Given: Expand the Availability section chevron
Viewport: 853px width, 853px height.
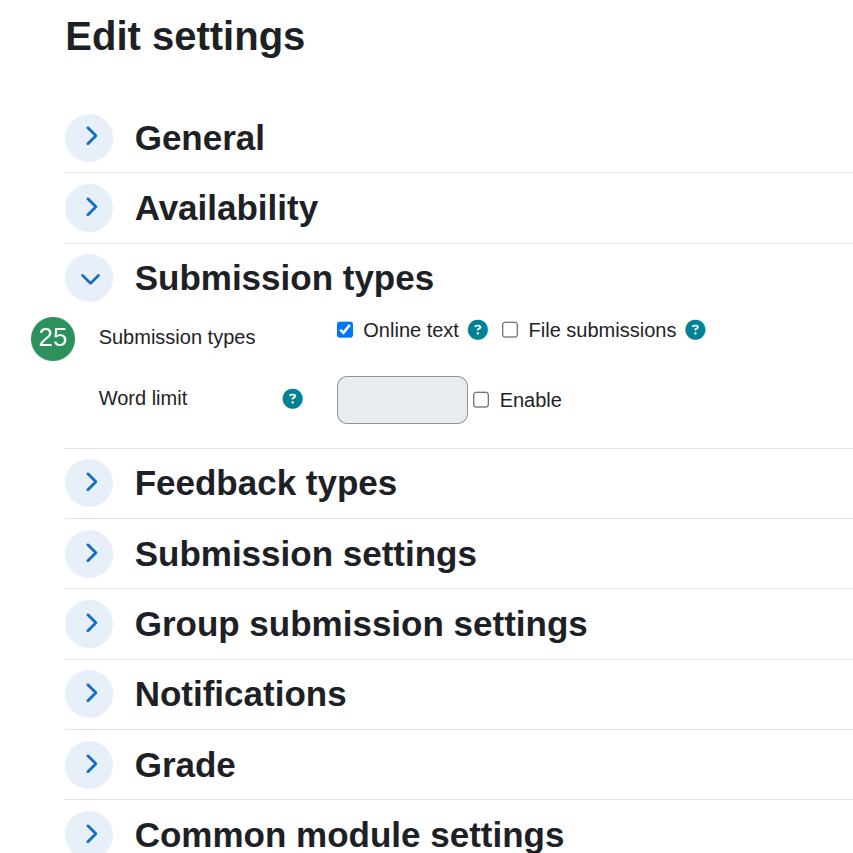Looking at the screenshot, I should 89,208.
